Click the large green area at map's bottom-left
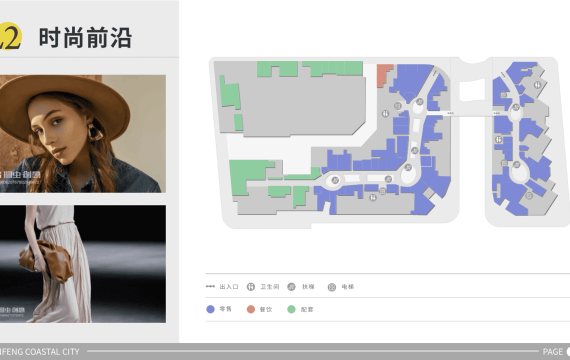 (x=247, y=176)
